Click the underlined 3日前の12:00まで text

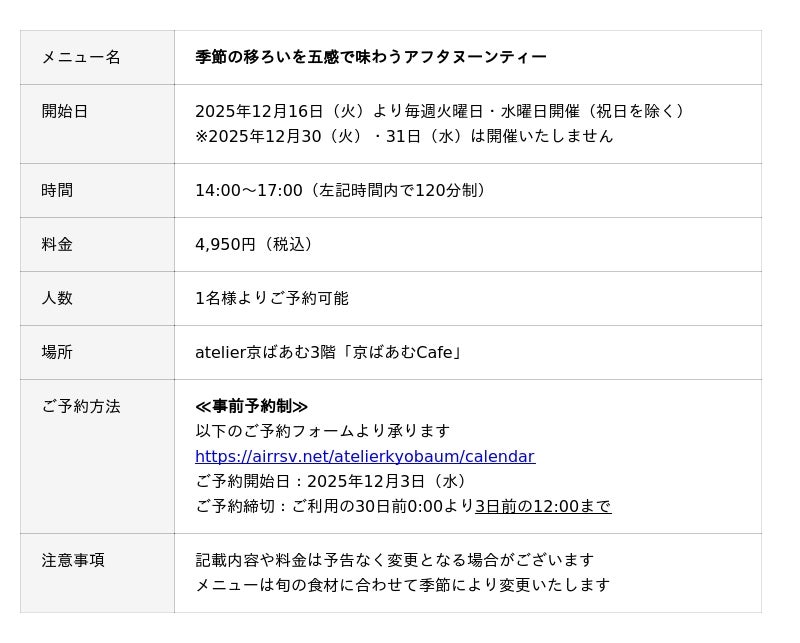[x=542, y=506]
